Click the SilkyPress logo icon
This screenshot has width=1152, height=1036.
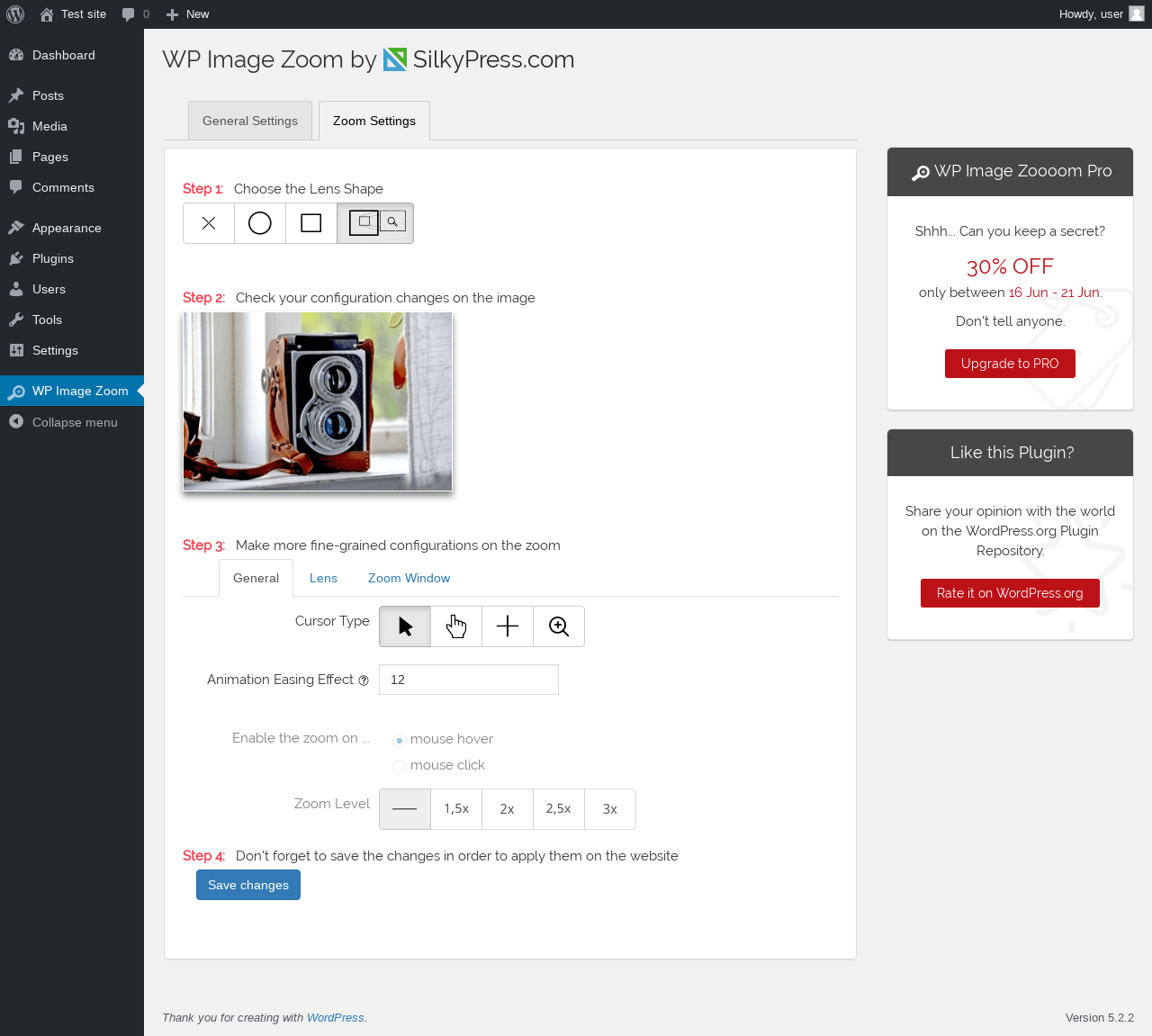(395, 59)
